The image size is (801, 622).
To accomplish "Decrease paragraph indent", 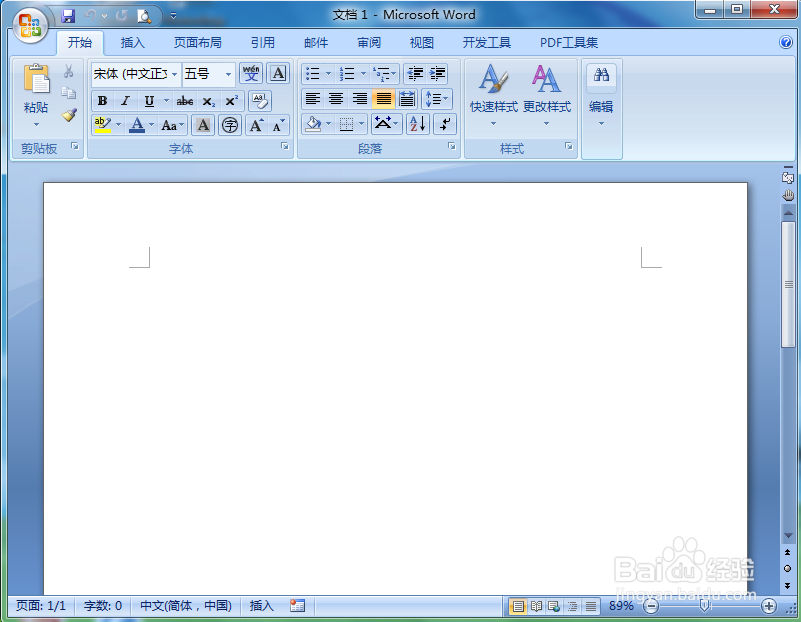I will coord(415,74).
